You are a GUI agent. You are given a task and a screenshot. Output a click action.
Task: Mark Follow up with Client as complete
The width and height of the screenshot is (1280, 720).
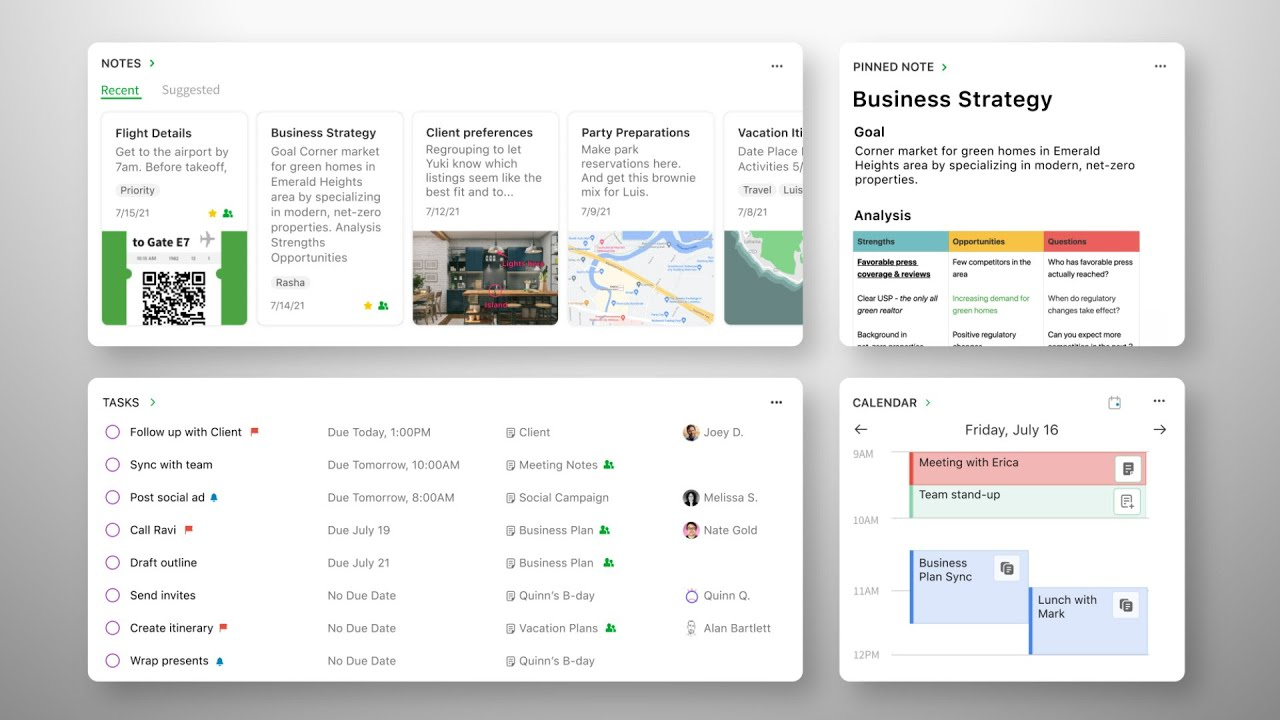(113, 432)
